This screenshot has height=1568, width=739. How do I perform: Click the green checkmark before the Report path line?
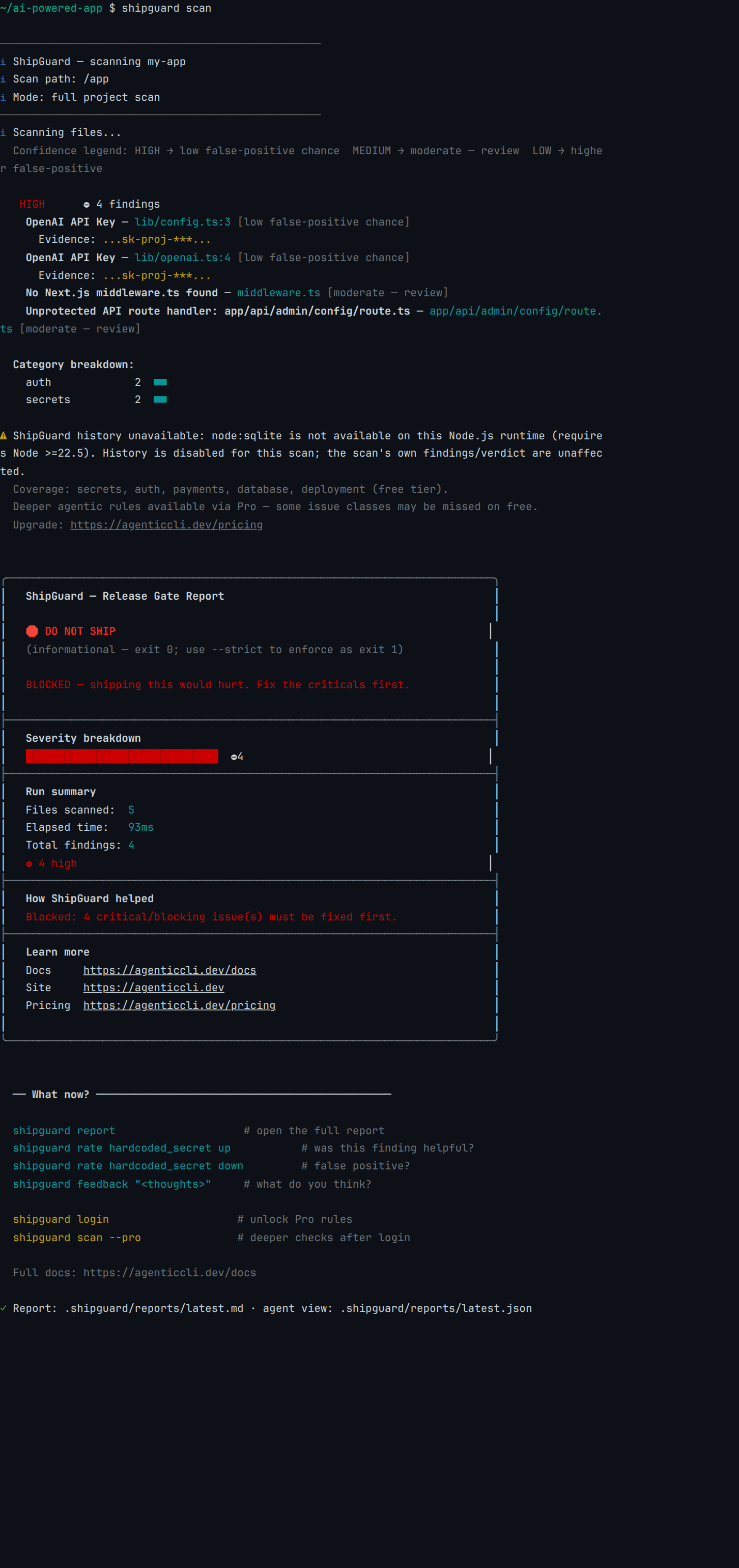point(3,1308)
